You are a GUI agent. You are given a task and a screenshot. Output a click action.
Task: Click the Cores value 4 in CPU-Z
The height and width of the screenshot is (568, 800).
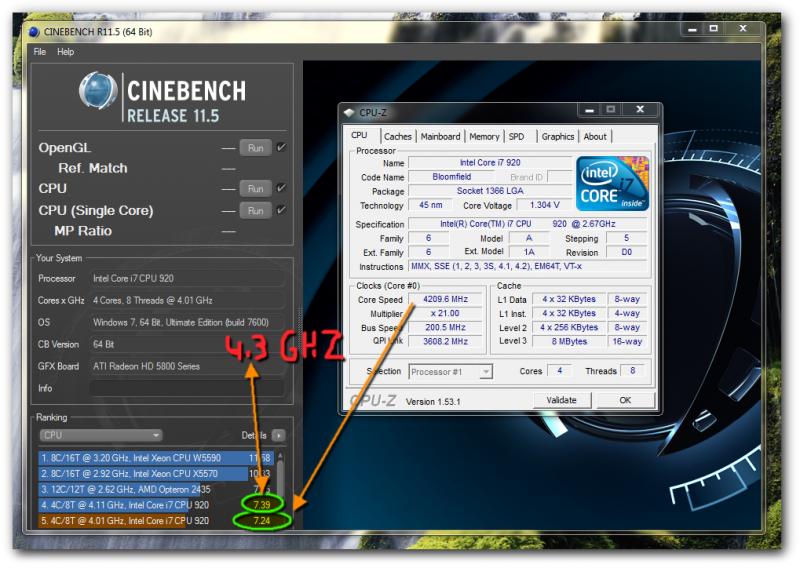[x=560, y=371]
